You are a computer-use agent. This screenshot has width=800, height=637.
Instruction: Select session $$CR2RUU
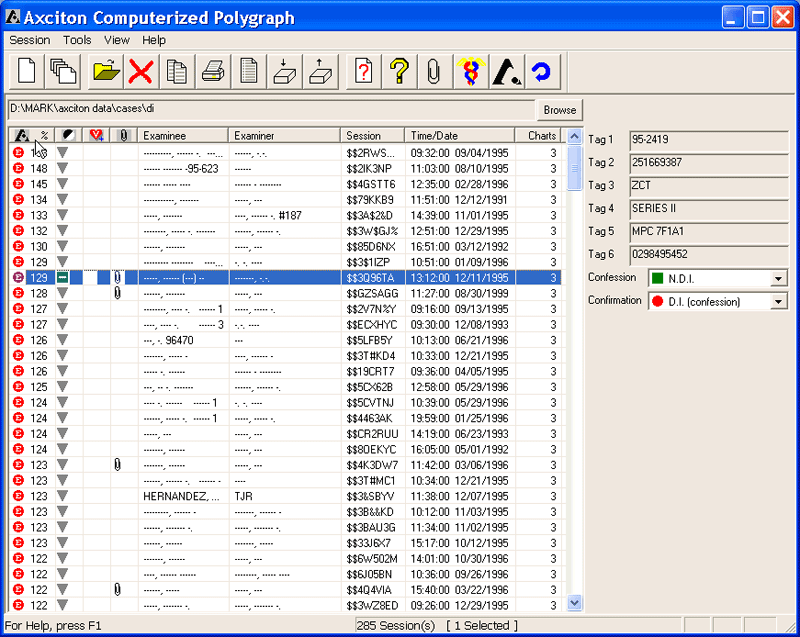286,434
